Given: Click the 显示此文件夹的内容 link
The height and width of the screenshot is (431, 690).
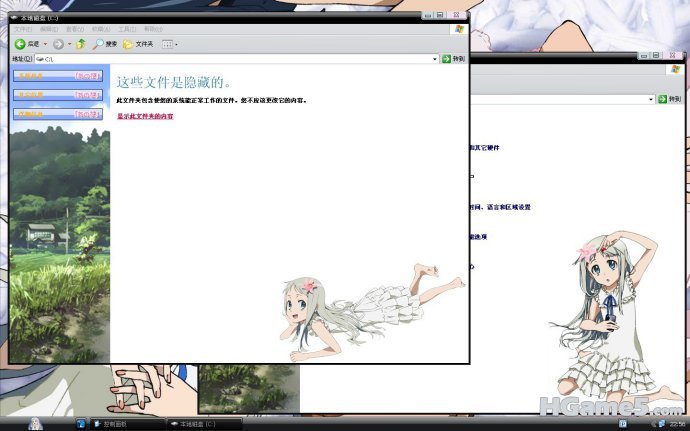Looking at the screenshot, I should click(145, 116).
